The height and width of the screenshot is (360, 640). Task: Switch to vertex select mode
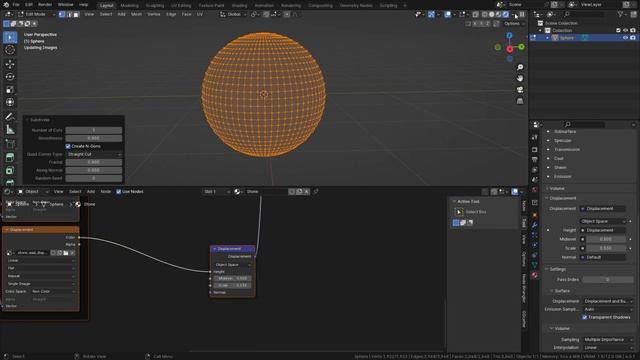point(62,14)
